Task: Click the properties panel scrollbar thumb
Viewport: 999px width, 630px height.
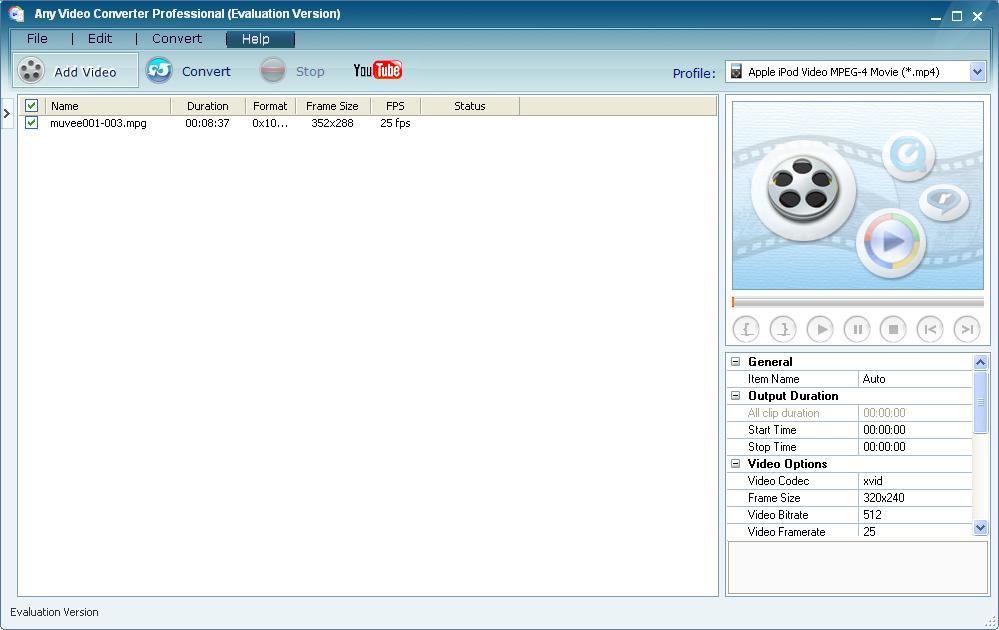Action: [980, 402]
